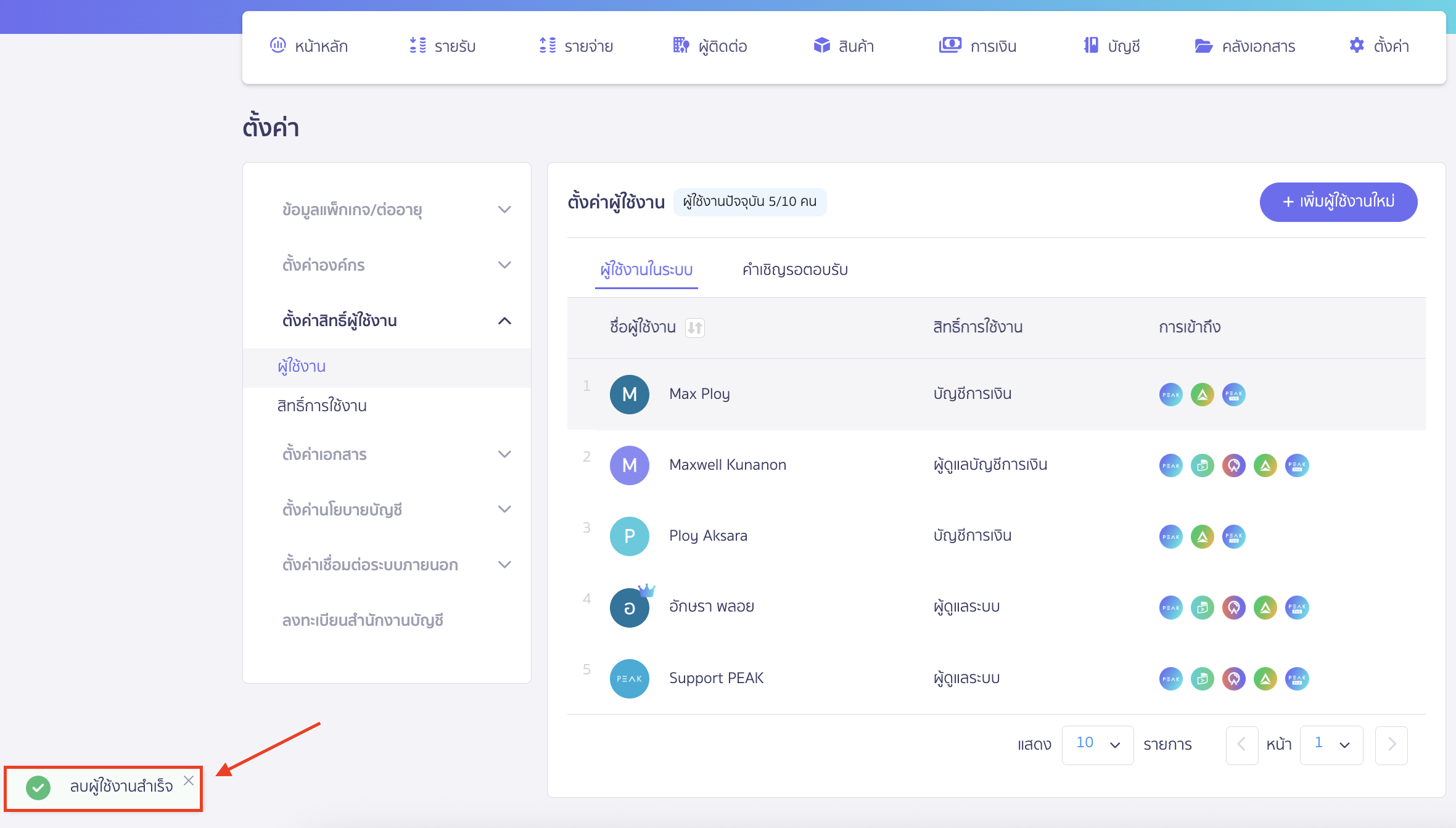Screen dimensions: 1456x828
Task: Click the สินค้า products box icon
Action: (822, 46)
